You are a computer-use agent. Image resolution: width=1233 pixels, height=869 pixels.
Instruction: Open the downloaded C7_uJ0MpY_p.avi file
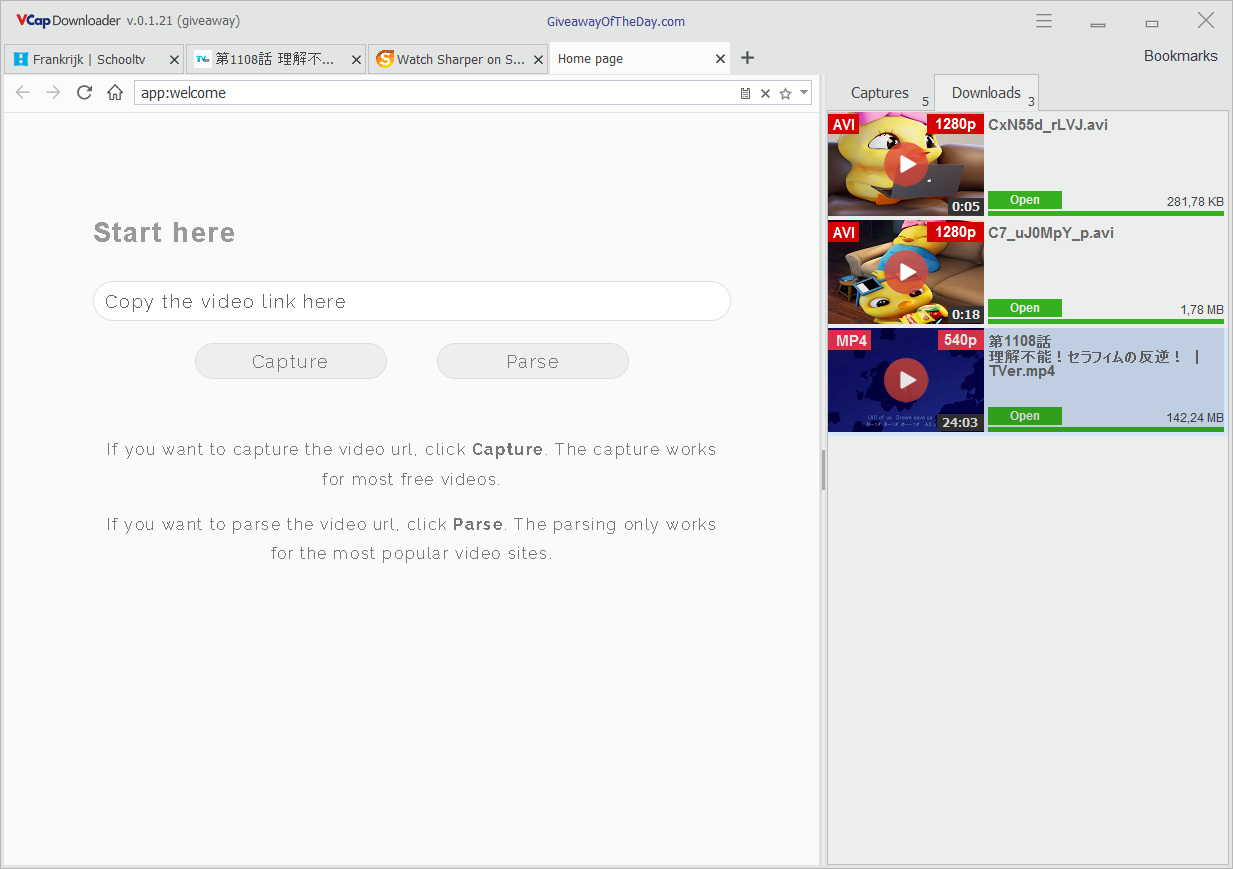click(x=1025, y=308)
